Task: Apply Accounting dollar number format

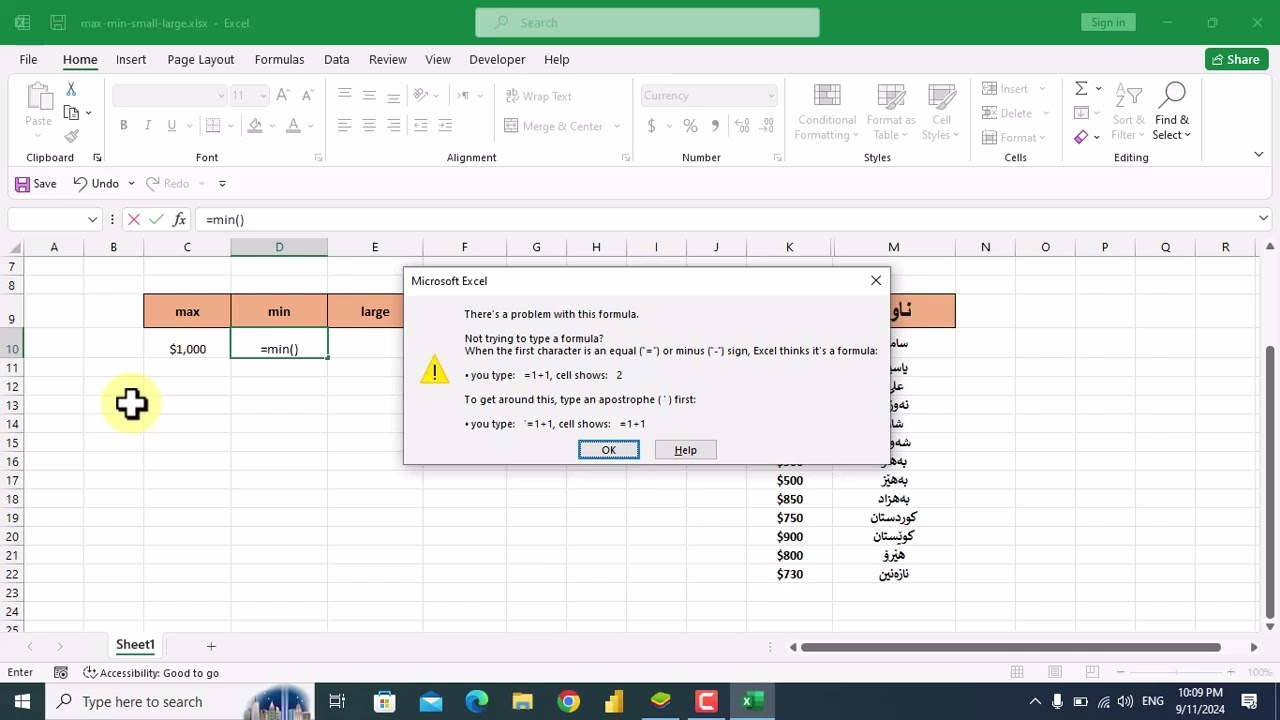Action: click(x=652, y=126)
